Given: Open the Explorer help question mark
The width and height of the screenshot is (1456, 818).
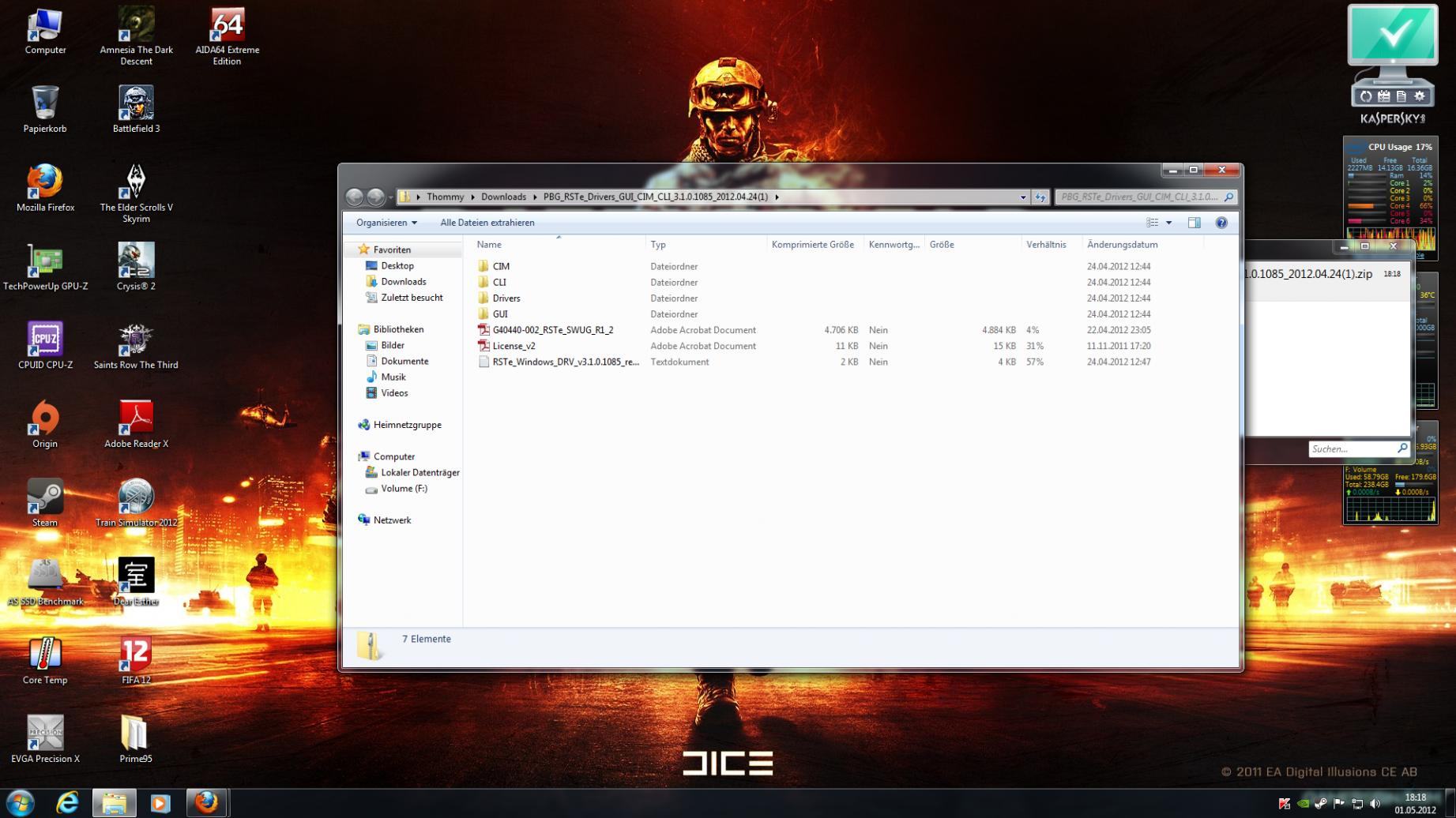Looking at the screenshot, I should click(x=1221, y=223).
